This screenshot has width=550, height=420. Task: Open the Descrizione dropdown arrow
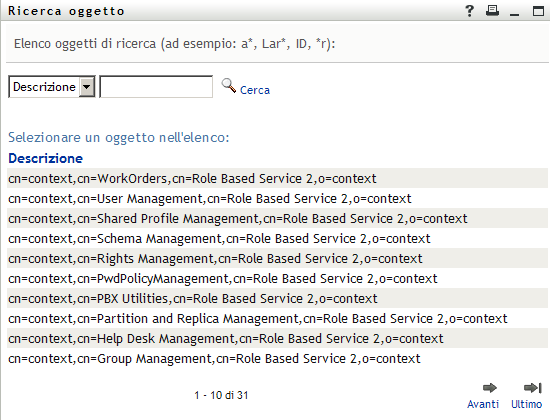87,87
